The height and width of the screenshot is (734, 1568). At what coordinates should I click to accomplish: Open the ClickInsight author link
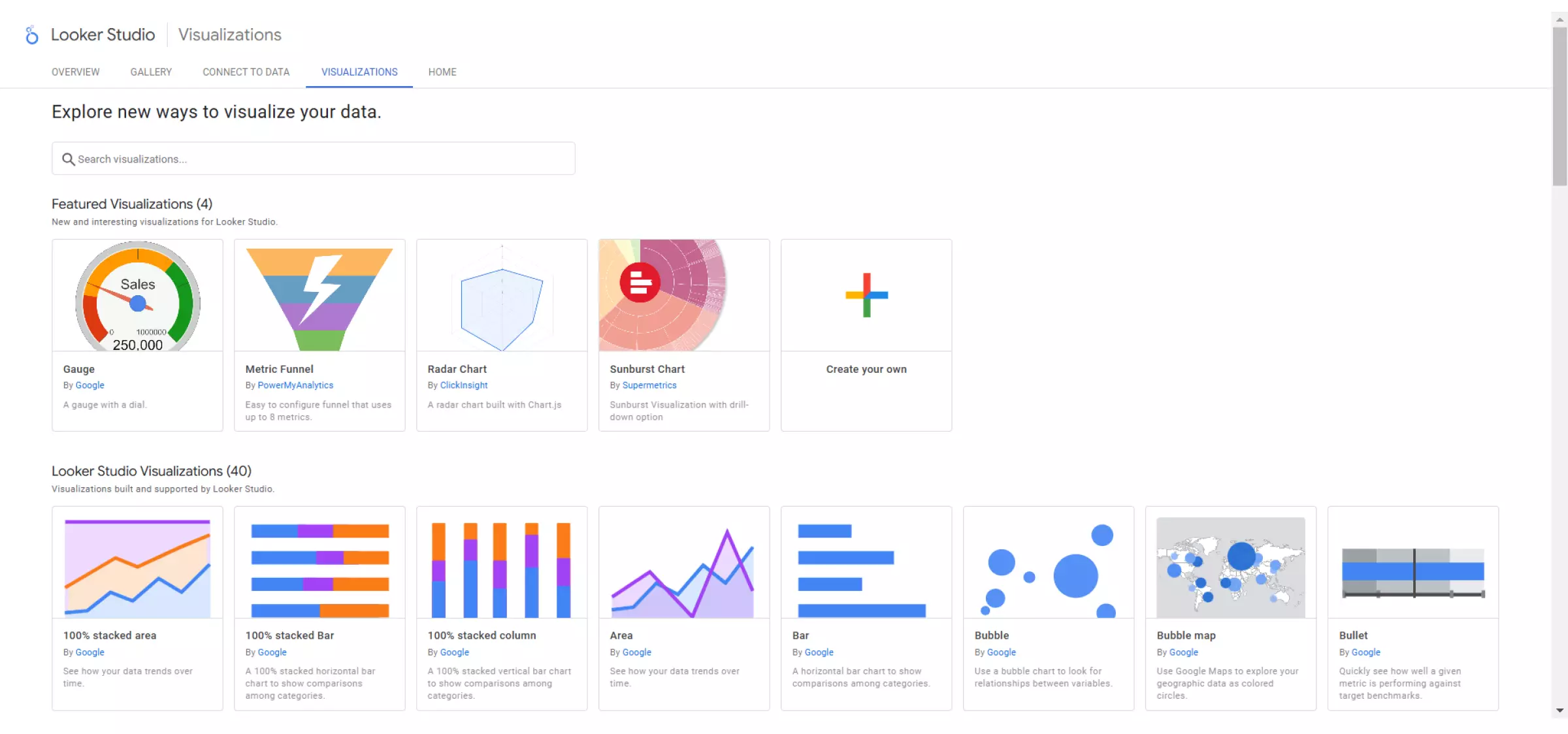(x=464, y=385)
